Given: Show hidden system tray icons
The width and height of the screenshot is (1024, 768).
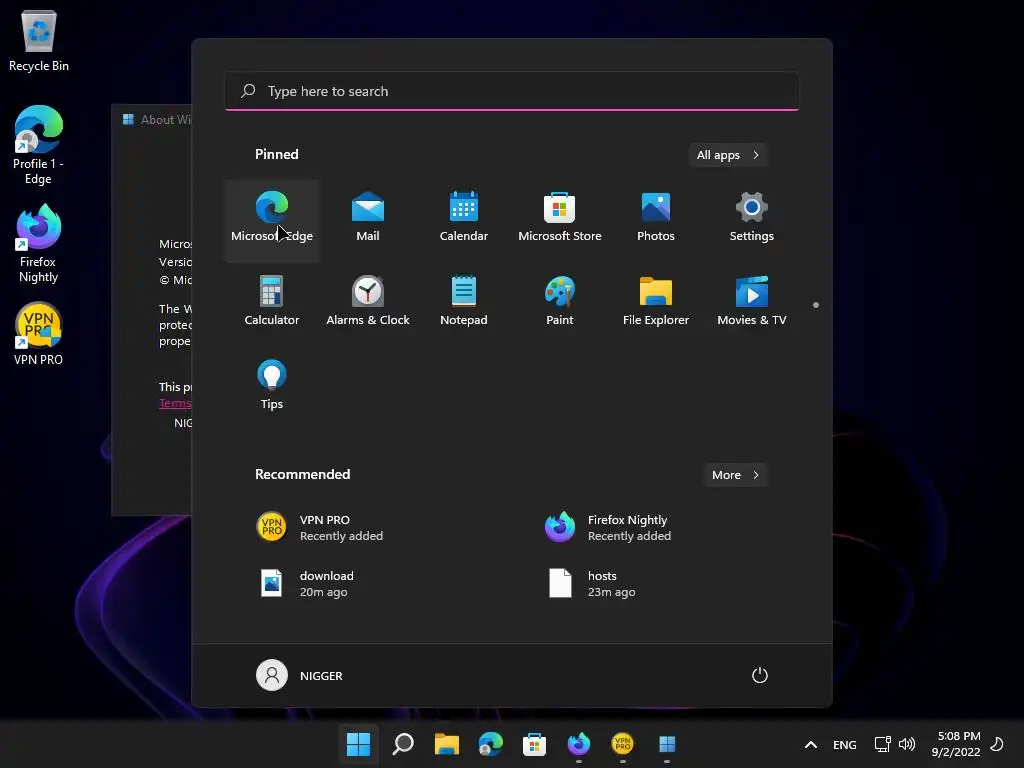Looking at the screenshot, I should point(810,744).
